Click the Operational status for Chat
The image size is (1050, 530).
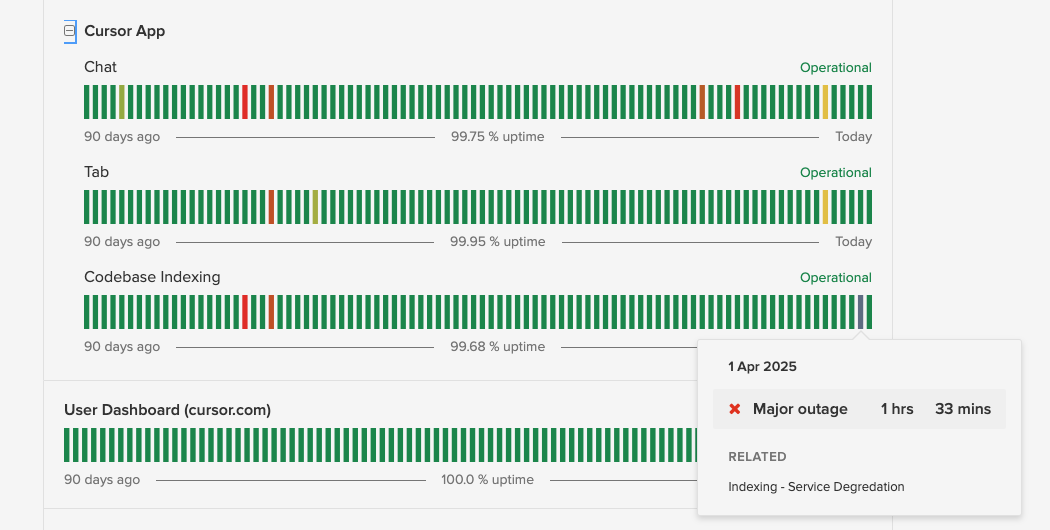coord(836,68)
